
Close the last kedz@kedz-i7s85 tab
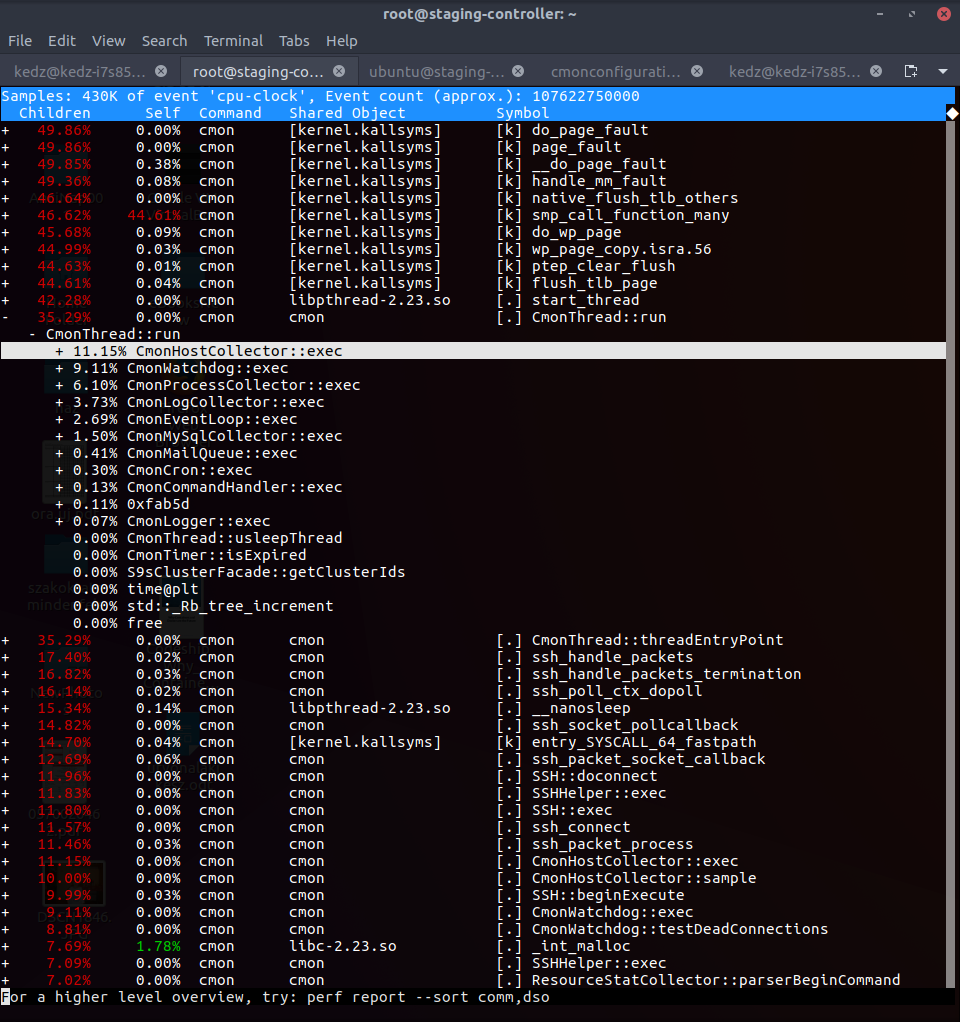[x=876, y=71]
